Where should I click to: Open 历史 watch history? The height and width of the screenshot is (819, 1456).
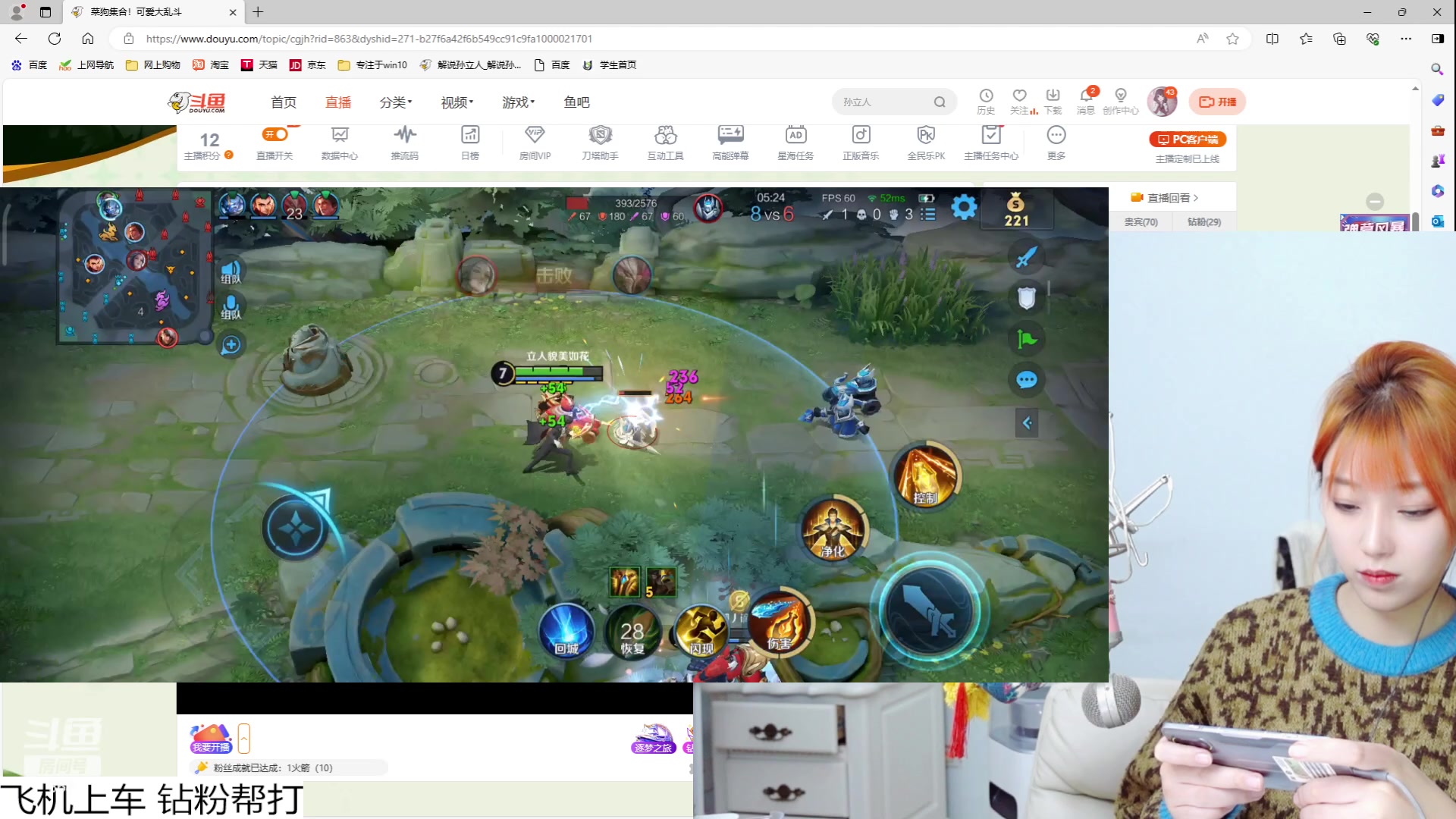coord(986,101)
